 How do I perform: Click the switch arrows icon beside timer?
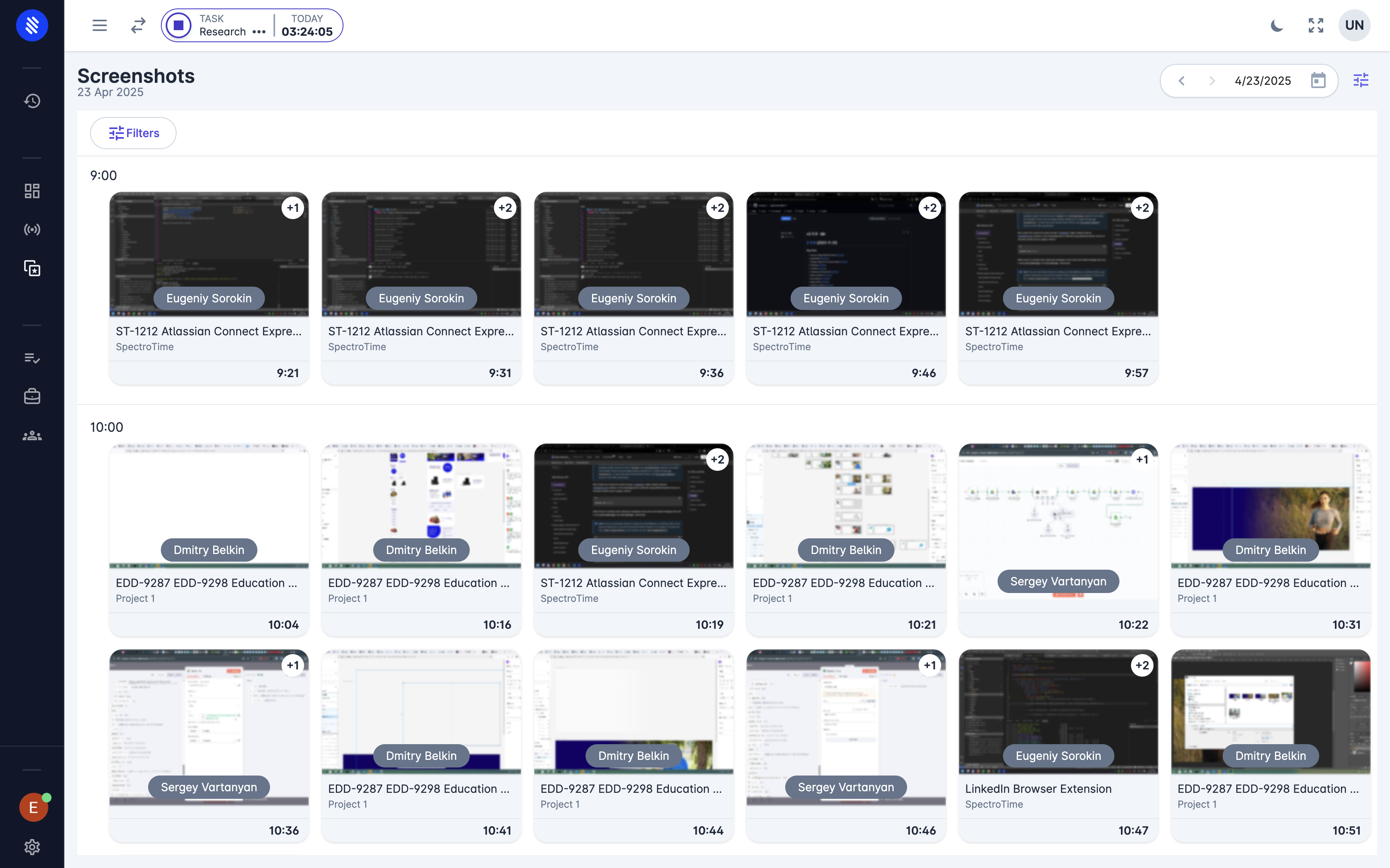pyautogui.click(x=138, y=25)
